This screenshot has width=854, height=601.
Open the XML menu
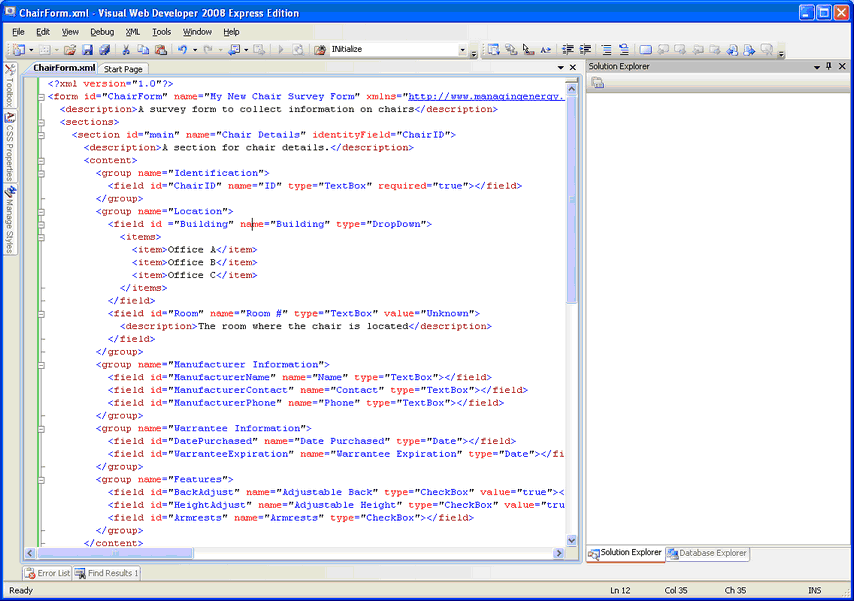click(132, 32)
